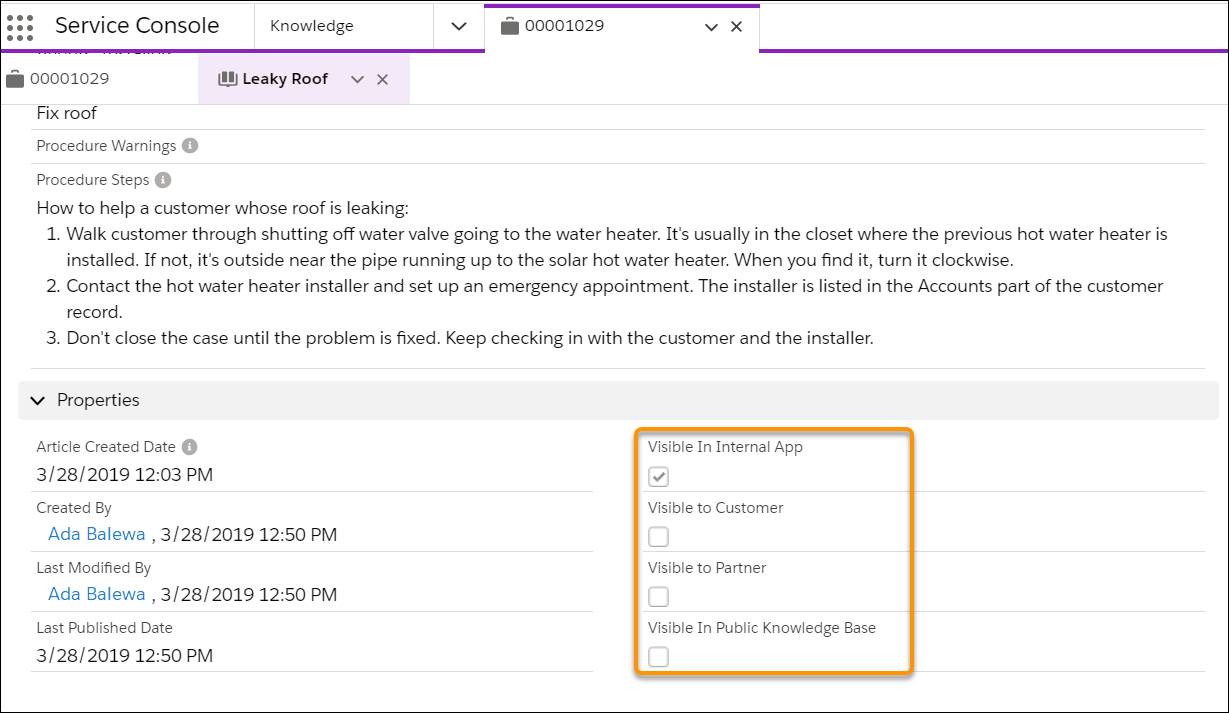Screen dimensions: 1229x713
Task: Click the briefcase icon on case tab 00001029
Action: [x=510, y=26]
